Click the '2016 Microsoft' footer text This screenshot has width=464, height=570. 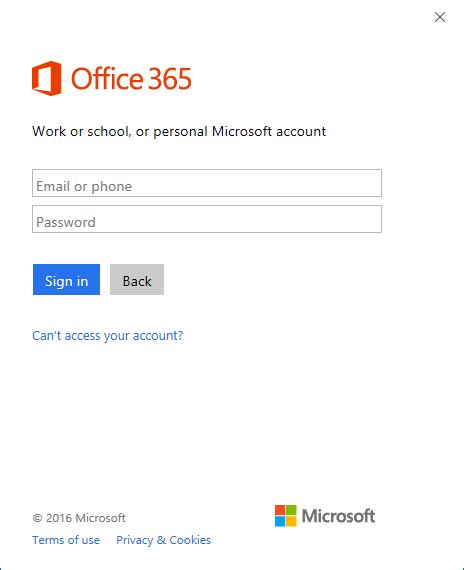[86, 518]
